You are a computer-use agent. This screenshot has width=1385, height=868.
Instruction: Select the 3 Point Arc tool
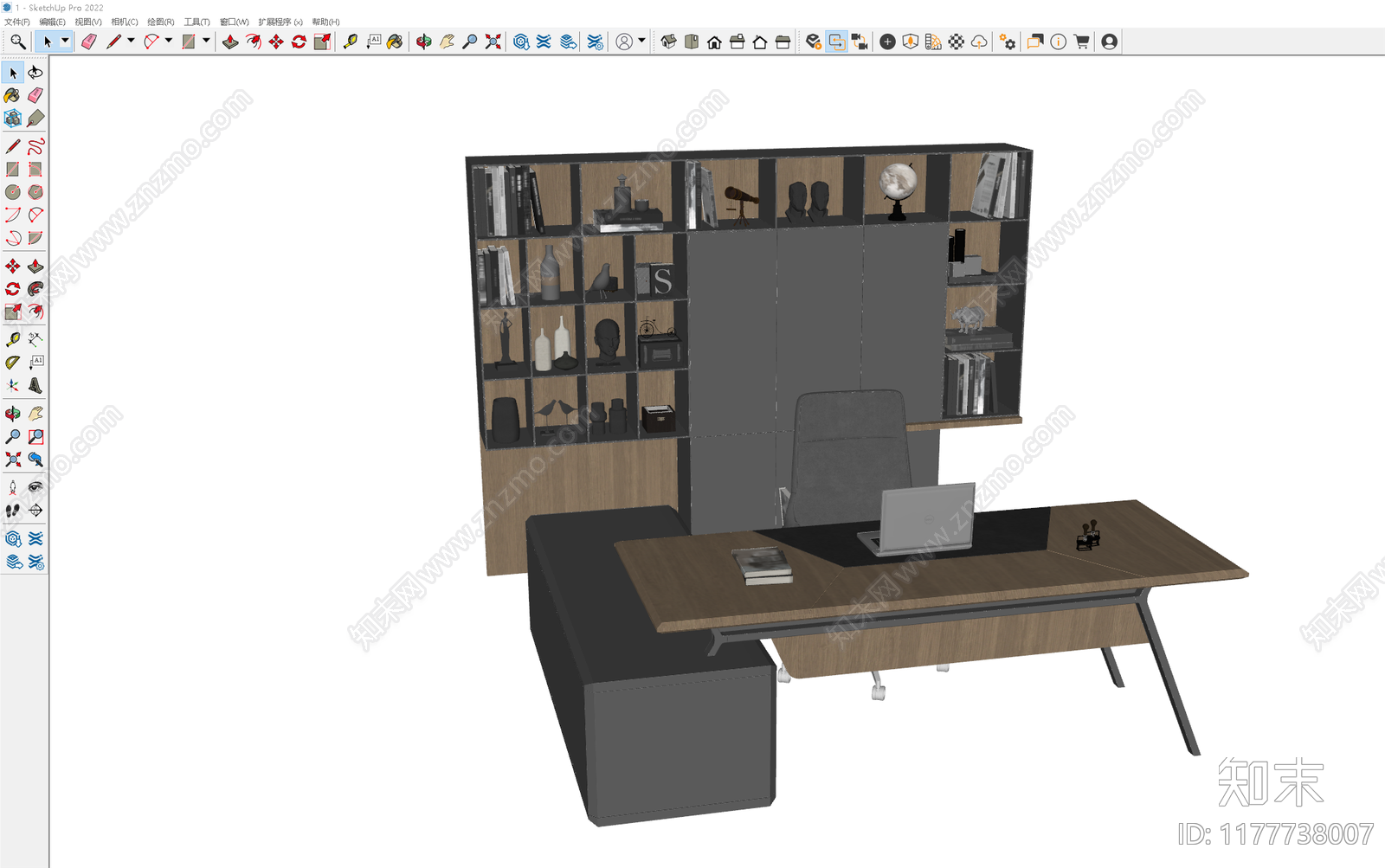13,238
